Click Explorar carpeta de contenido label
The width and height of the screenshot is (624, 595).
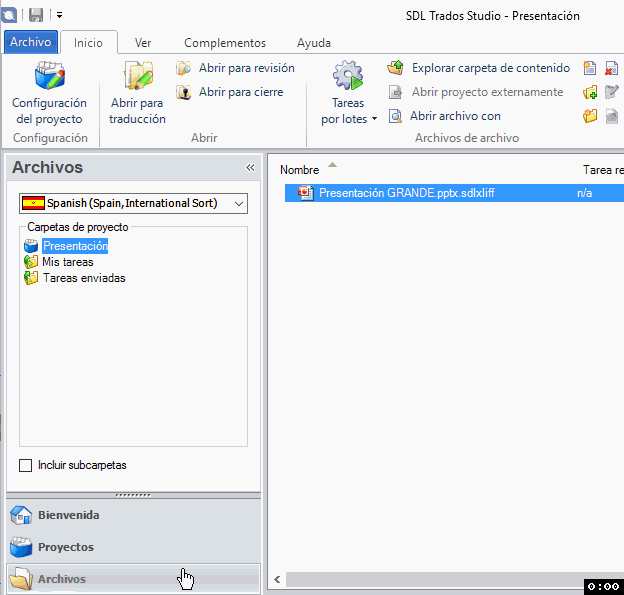pyautogui.click(x=491, y=68)
